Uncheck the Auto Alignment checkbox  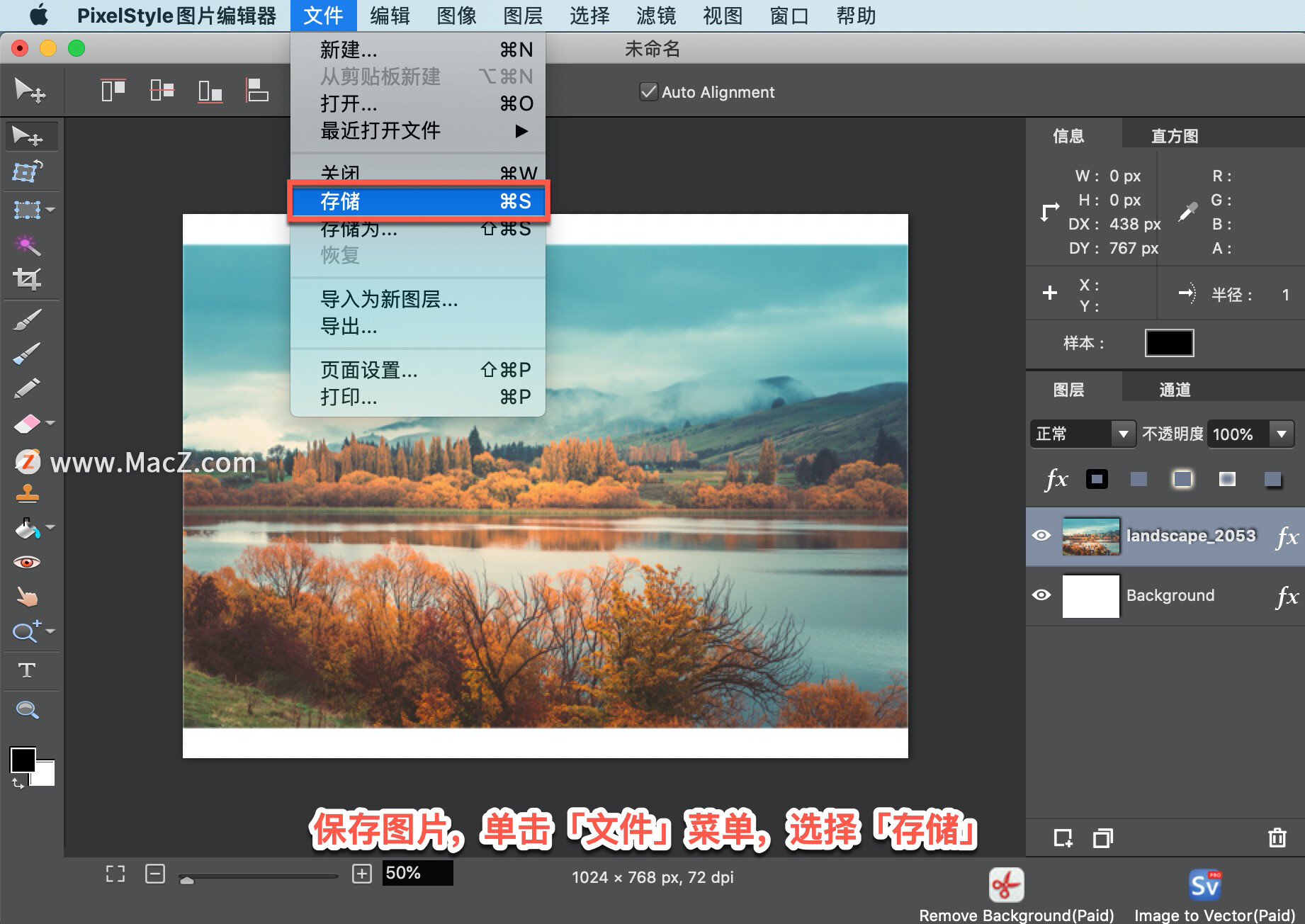coord(648,91)
